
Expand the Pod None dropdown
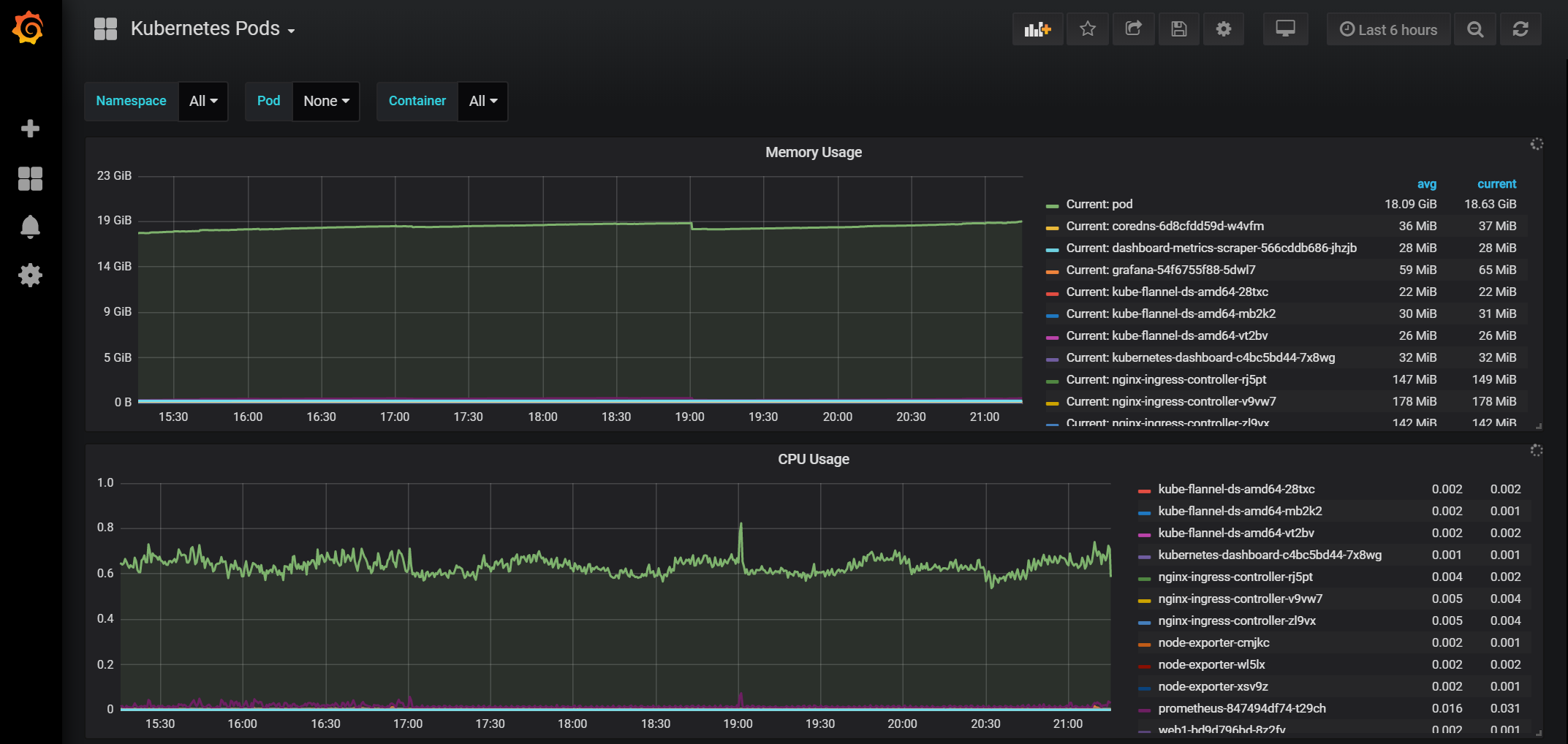[326, 101]
